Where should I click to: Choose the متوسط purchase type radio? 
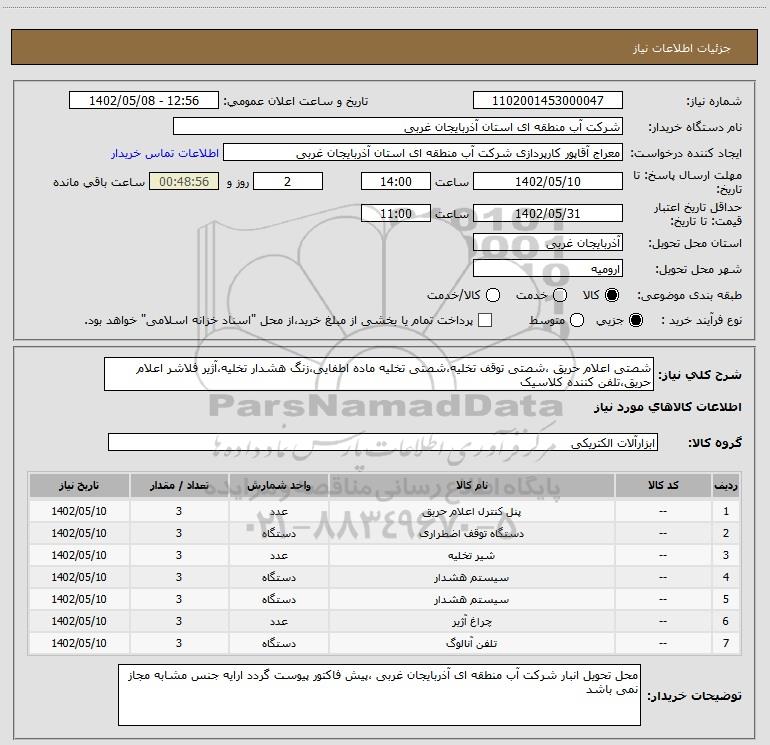tap(577, 320)
